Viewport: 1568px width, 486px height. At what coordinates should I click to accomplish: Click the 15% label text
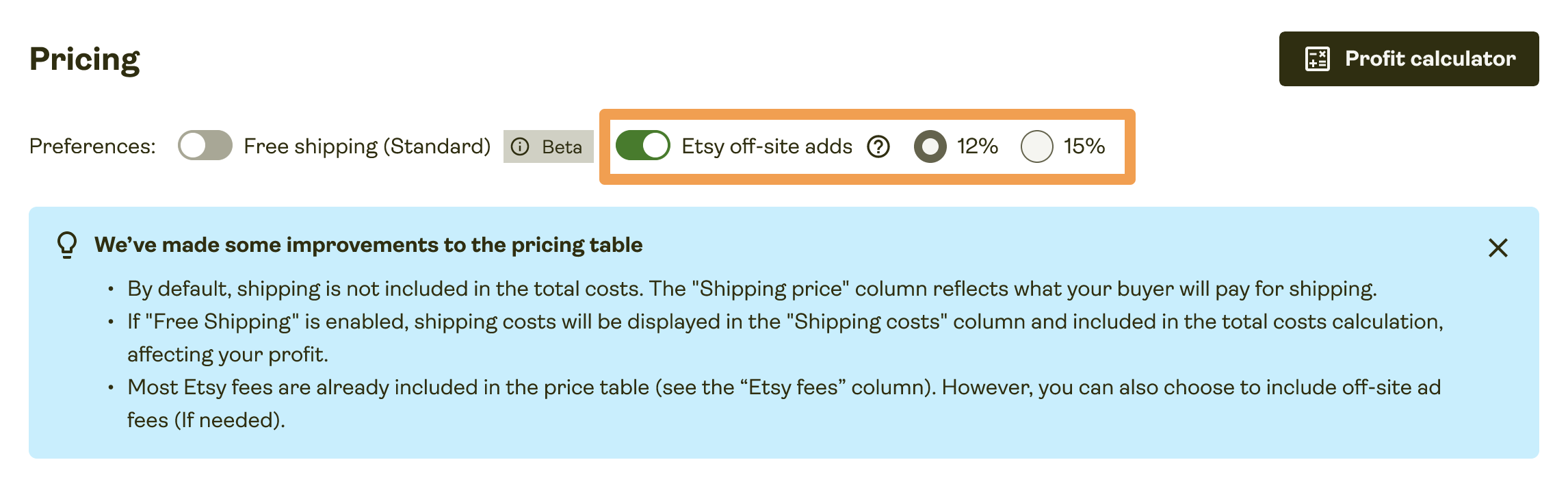pyautogui.click(x=1084, y=146)
